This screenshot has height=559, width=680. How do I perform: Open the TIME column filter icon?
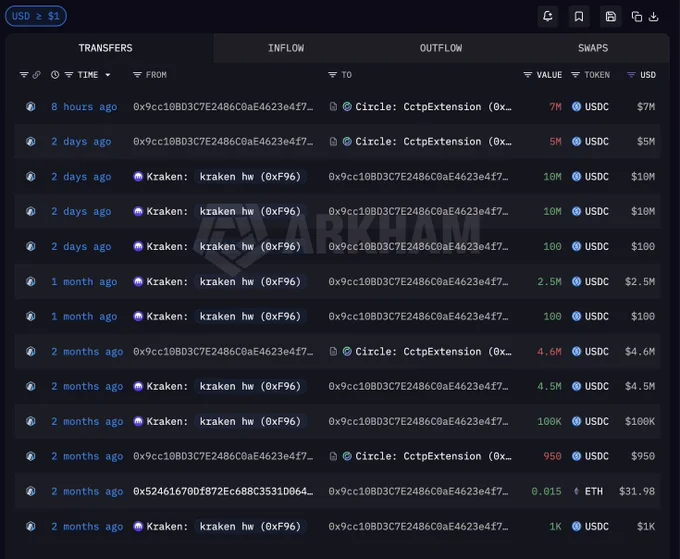69,75
